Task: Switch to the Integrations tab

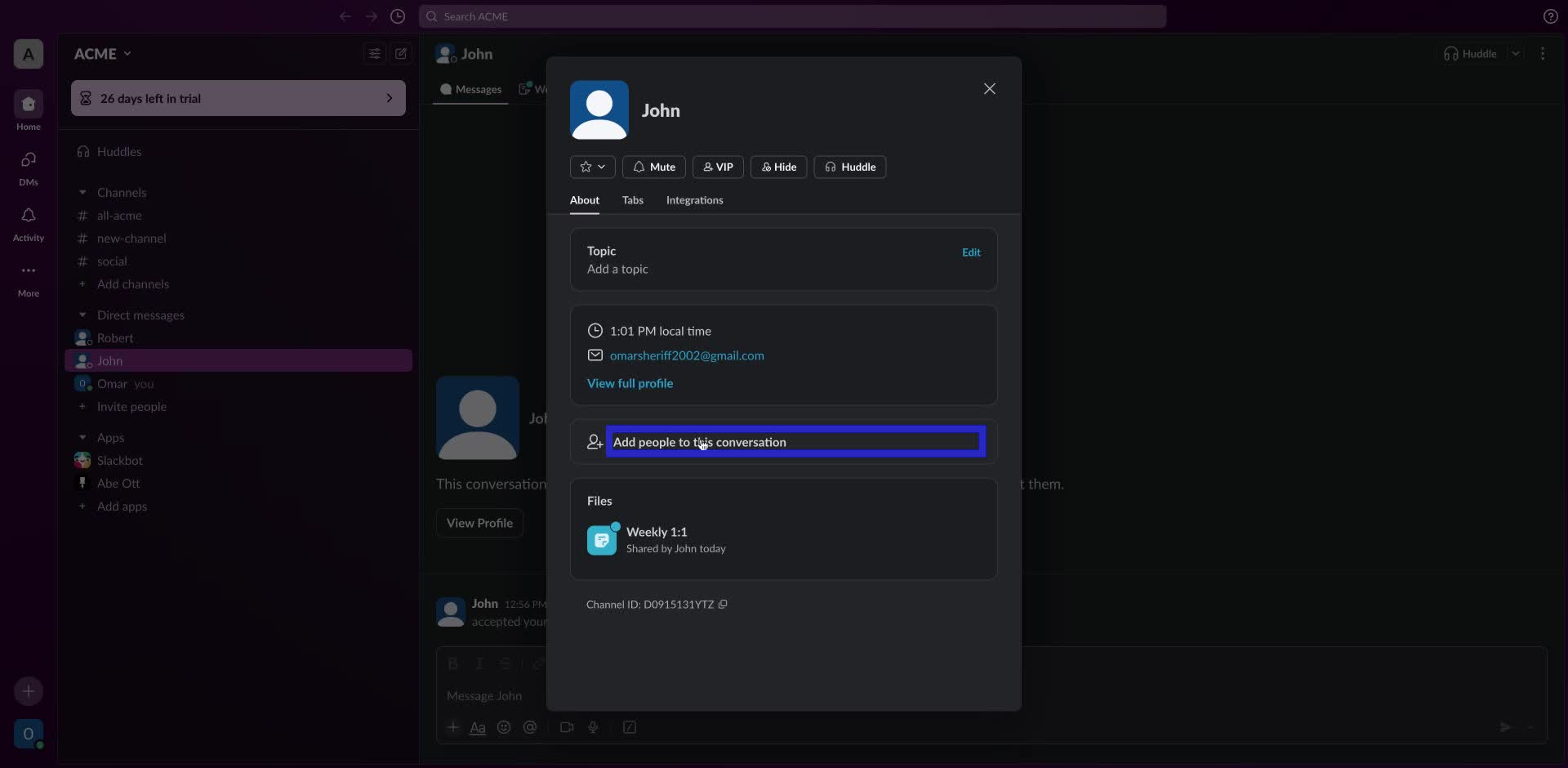Action: [694, 200]
